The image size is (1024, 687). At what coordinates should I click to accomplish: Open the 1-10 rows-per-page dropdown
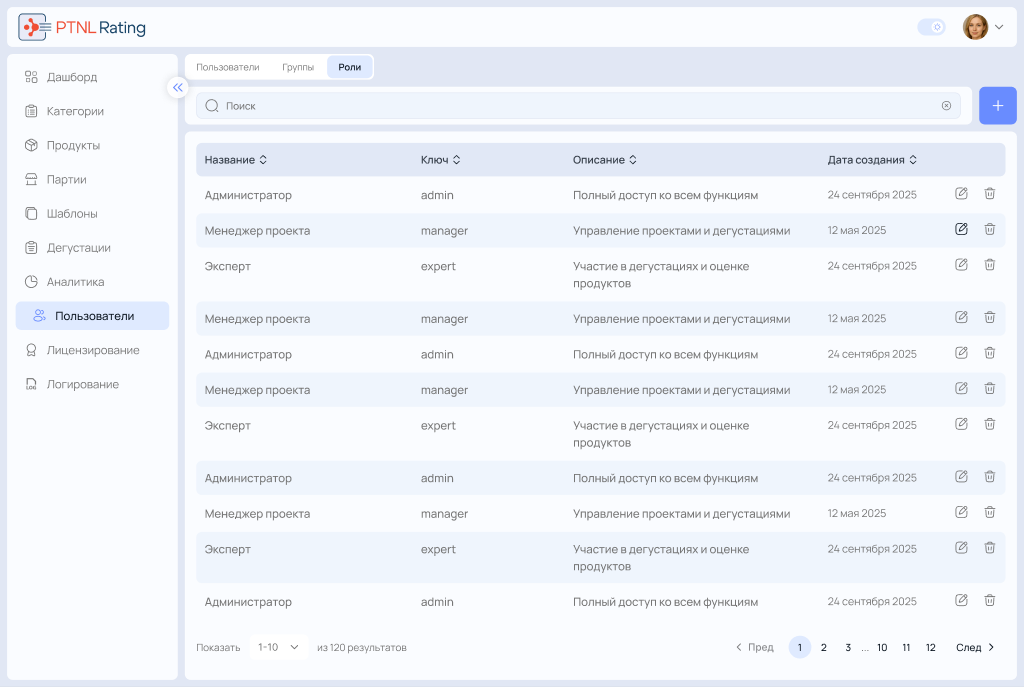click(278, 647)
